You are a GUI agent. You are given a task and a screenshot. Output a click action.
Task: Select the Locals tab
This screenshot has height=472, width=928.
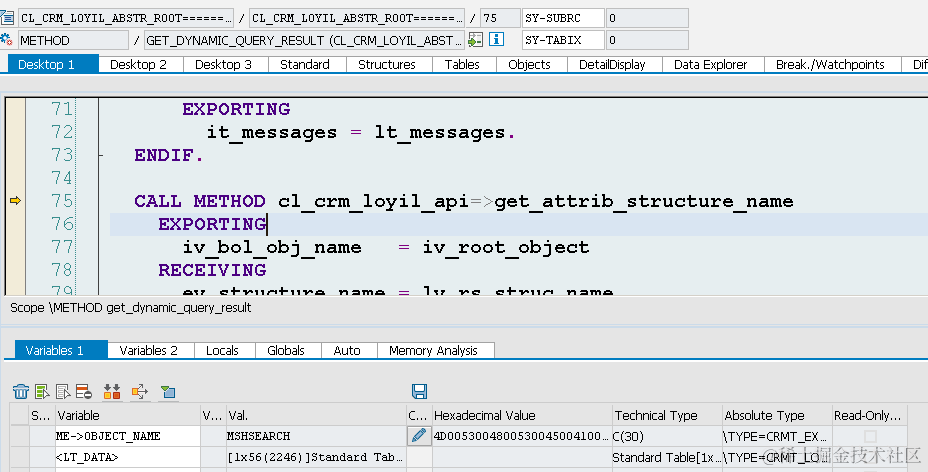click(x=223, y=350)
